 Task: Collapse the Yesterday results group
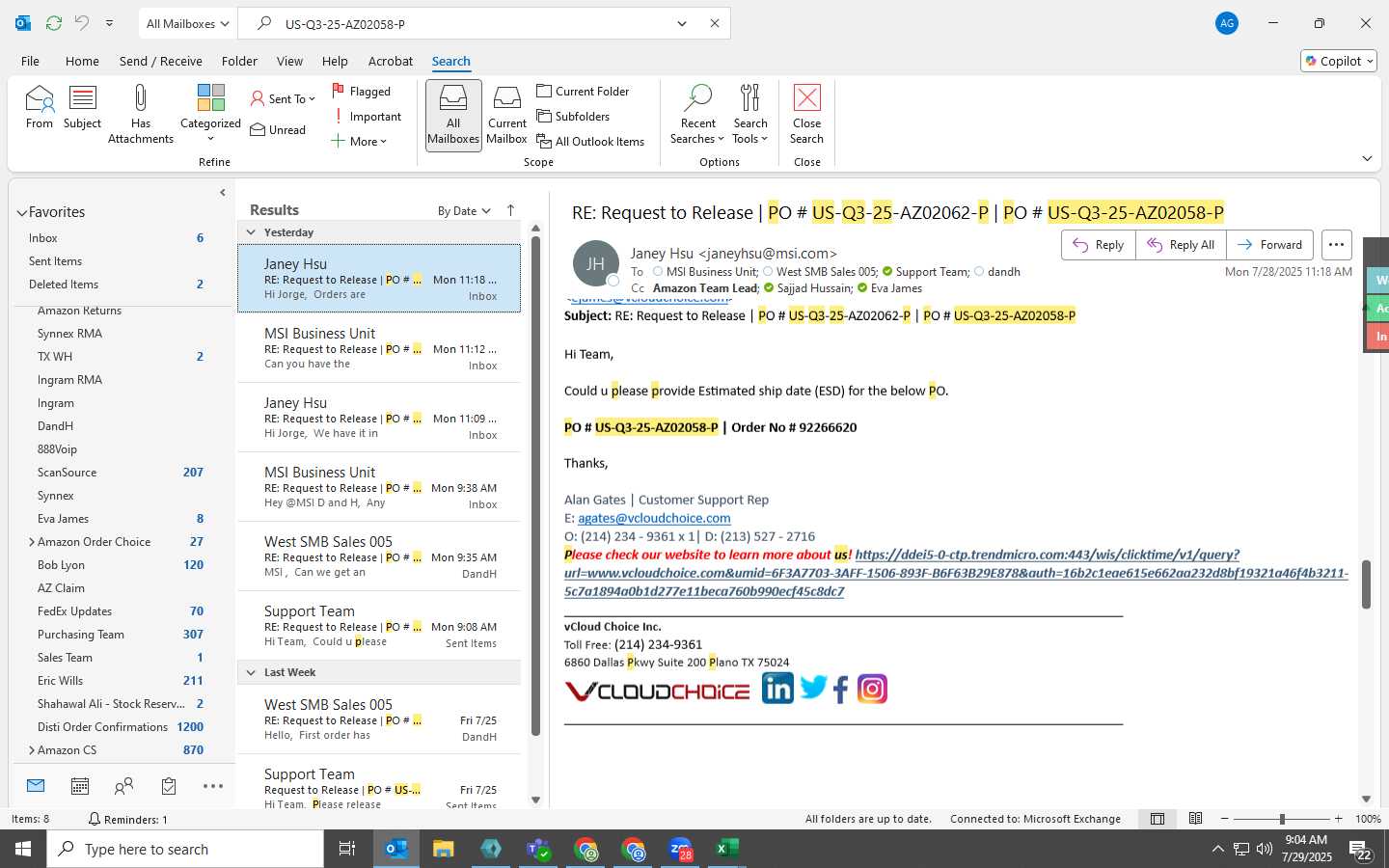[251, 232]
